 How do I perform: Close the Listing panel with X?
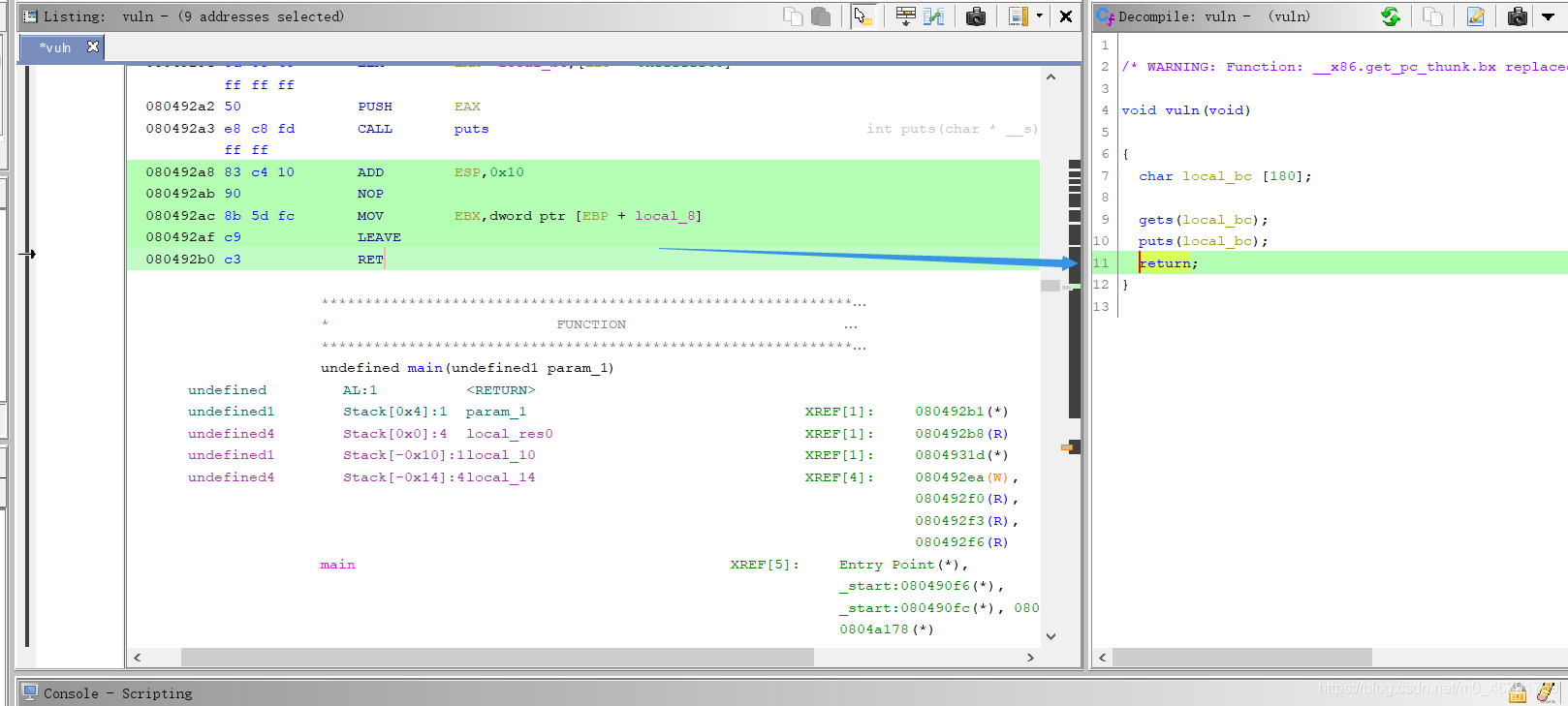pyautogui.click(x=1066, y=16)
